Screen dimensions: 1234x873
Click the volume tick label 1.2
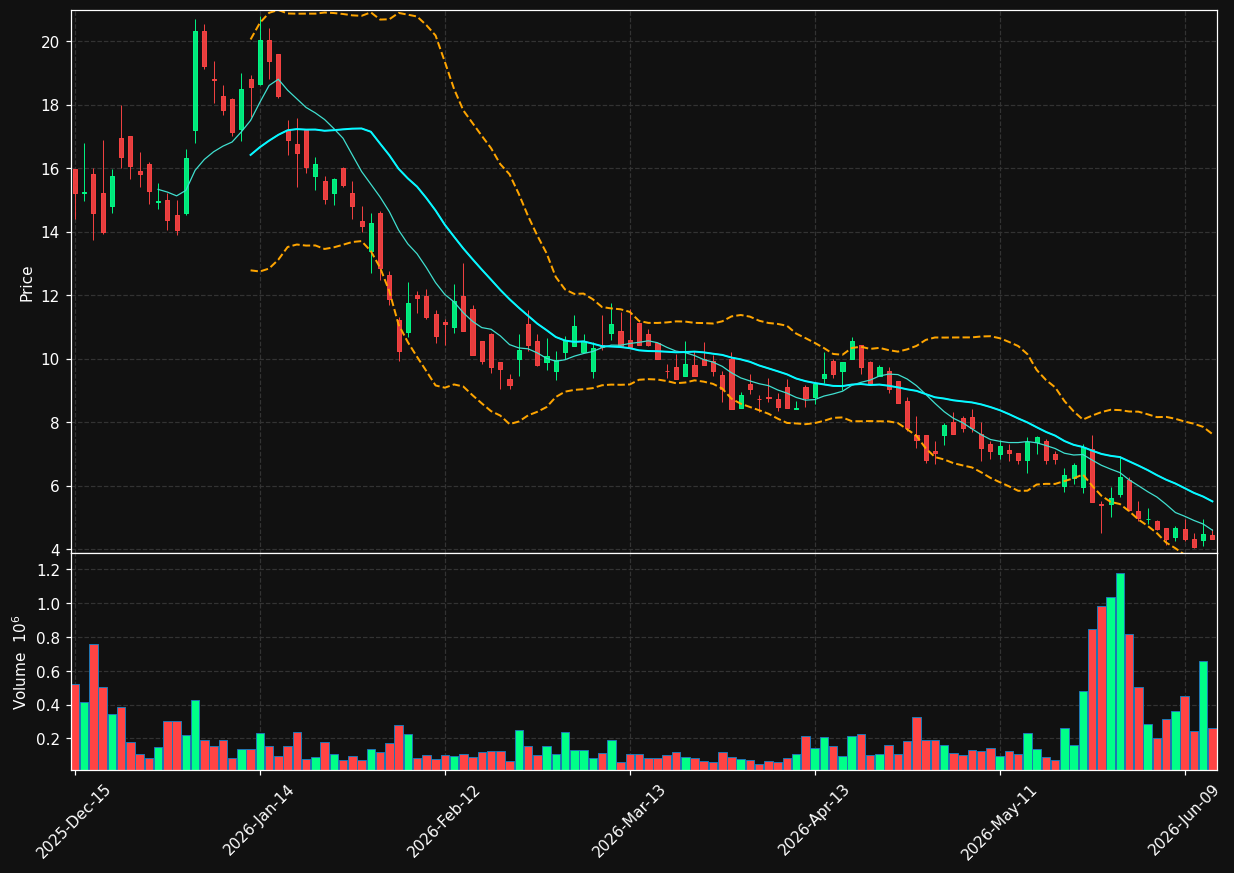tap(49, 570)
